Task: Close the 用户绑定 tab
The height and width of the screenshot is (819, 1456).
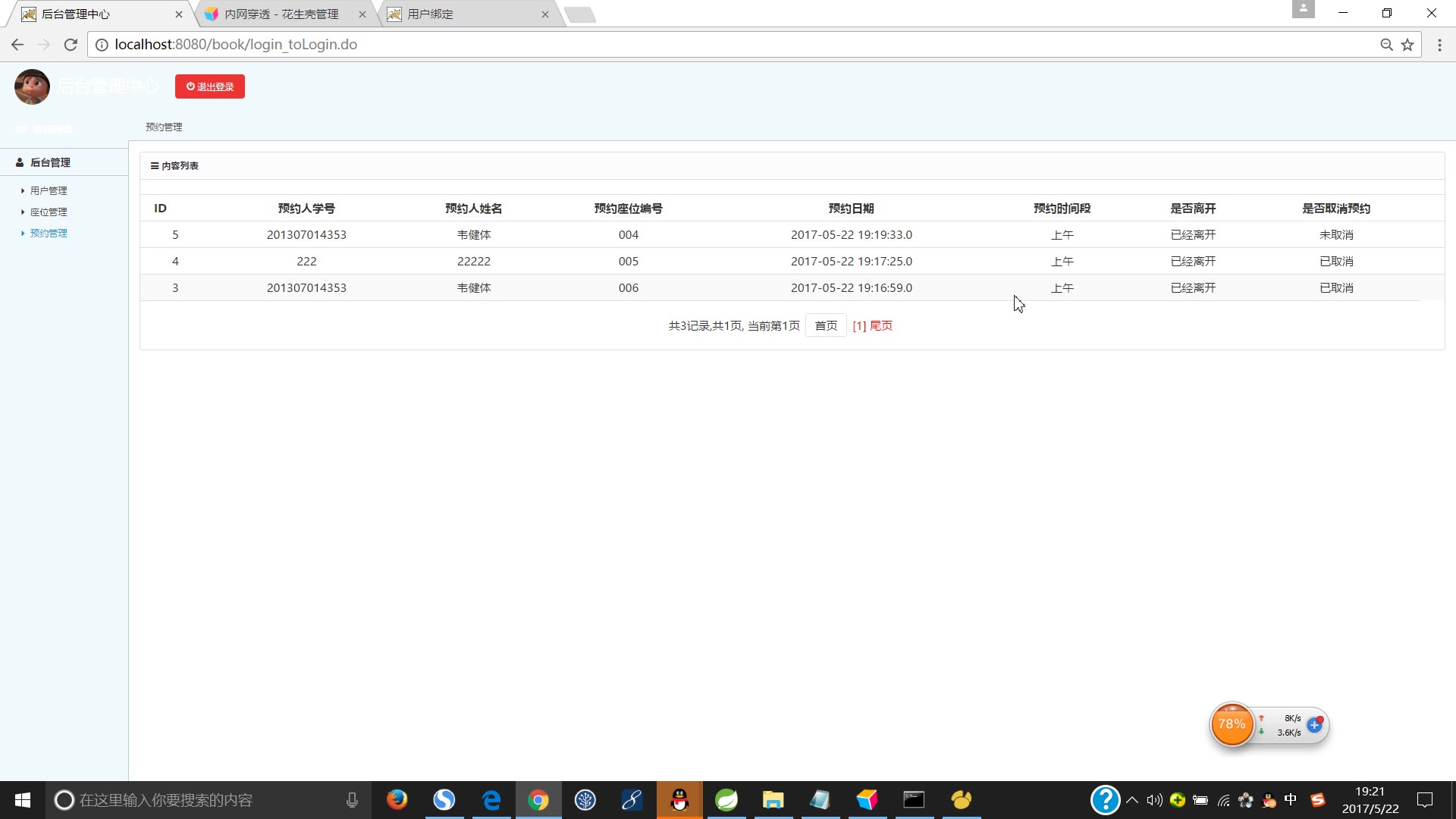Action: coord(544,14)
